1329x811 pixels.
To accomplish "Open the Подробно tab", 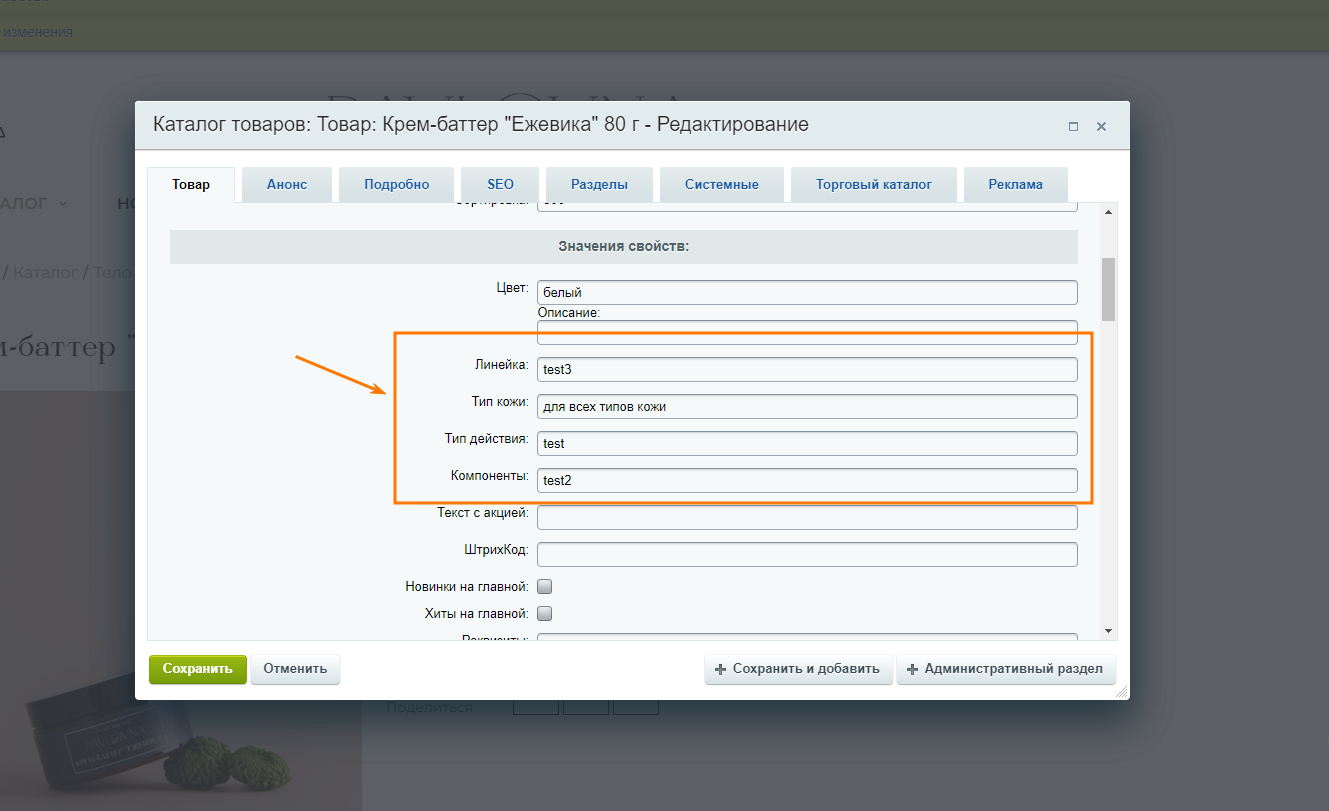I will (x=396, y=184).
